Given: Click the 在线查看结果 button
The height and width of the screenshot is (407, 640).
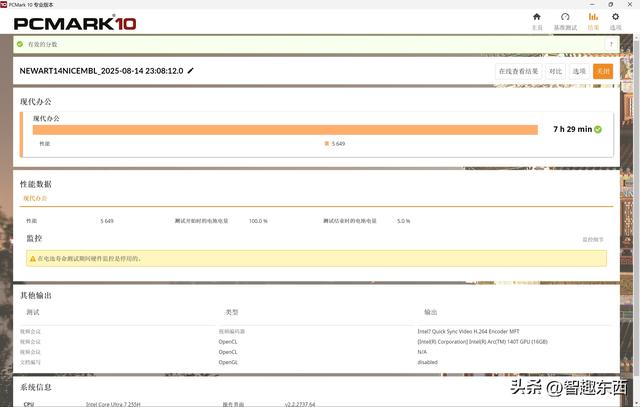Looking at the screenshot, I should pos(518,71).
